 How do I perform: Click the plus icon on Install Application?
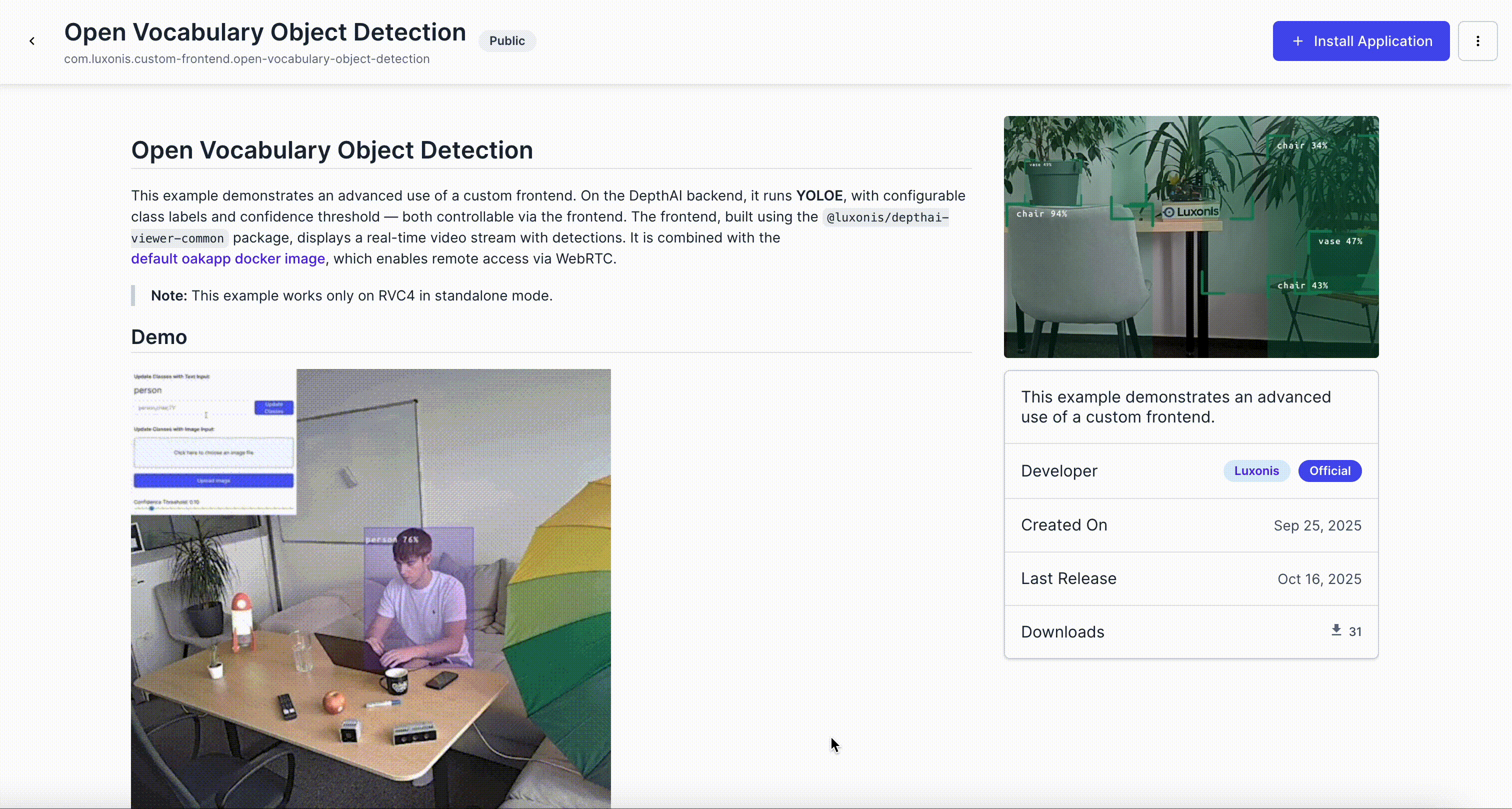(1298, 41)
